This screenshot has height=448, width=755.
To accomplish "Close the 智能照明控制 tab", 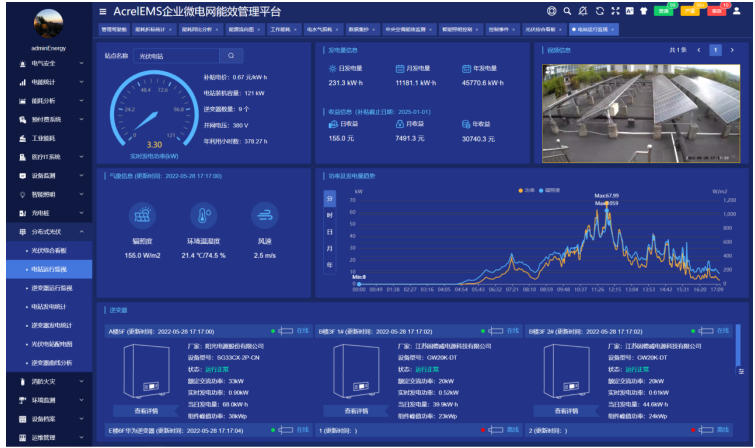I will pos(477,30).
